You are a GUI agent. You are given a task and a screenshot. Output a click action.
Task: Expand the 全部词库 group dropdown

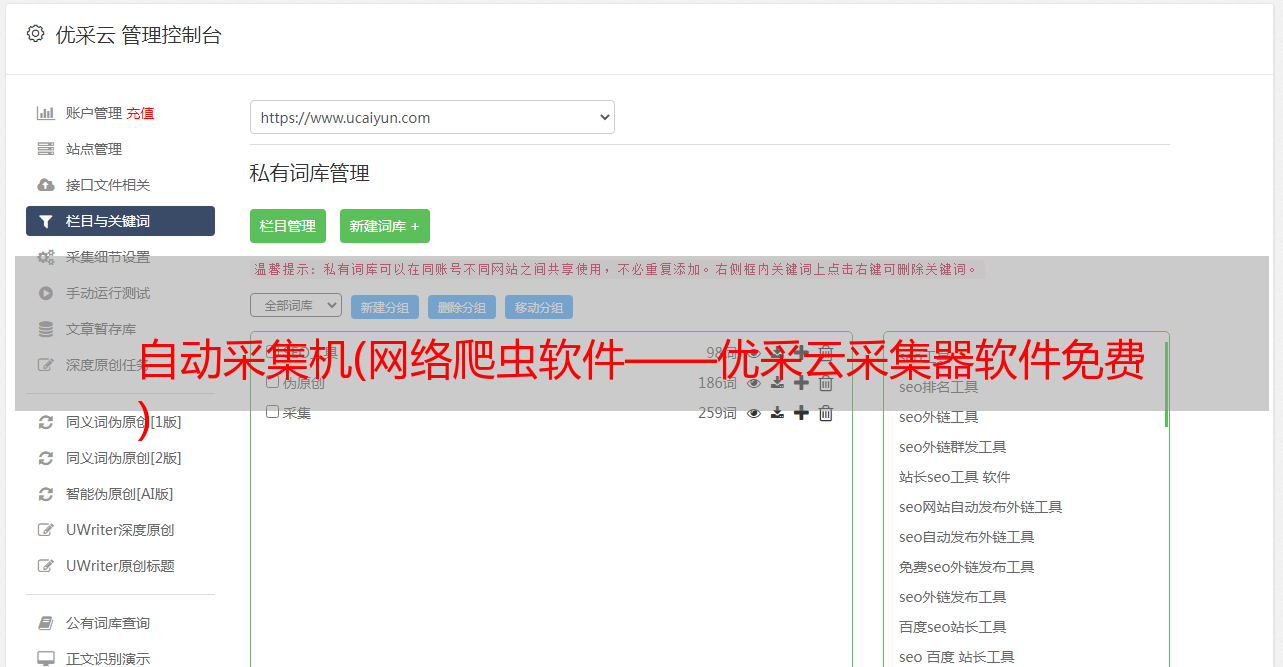[296, 305]
